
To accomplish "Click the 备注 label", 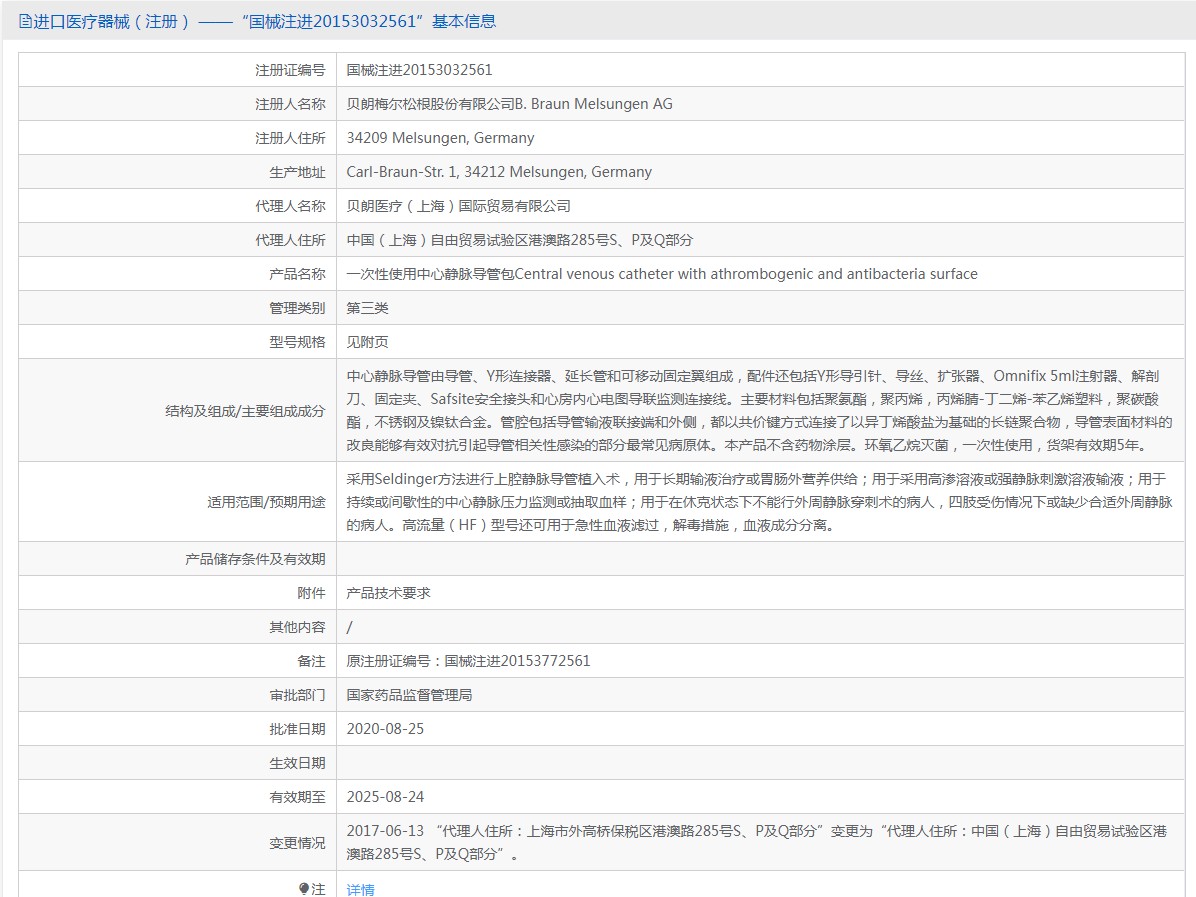I will click(x=311, y=661).
